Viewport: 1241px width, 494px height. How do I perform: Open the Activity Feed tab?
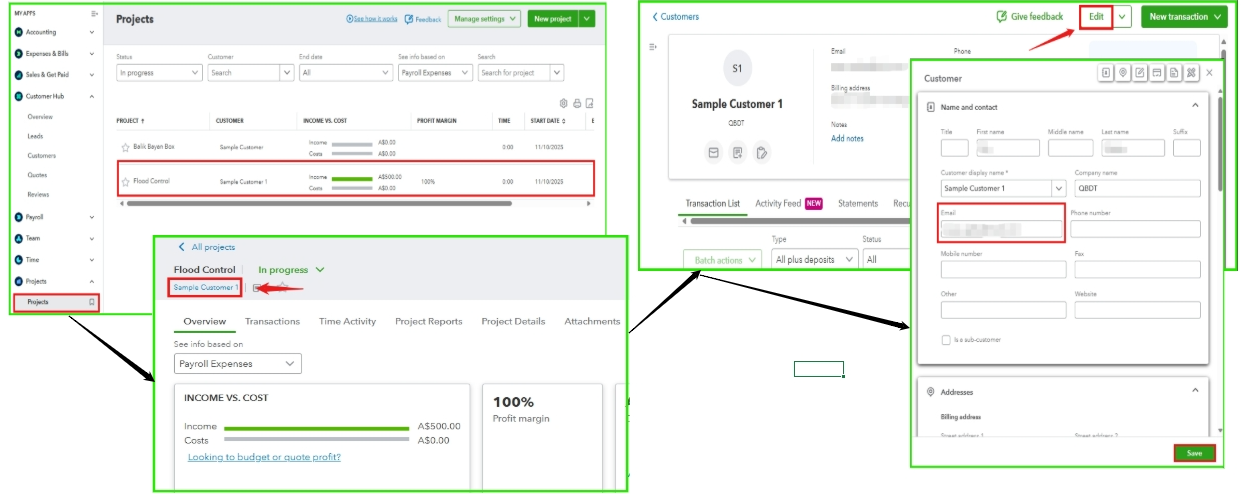788,204
